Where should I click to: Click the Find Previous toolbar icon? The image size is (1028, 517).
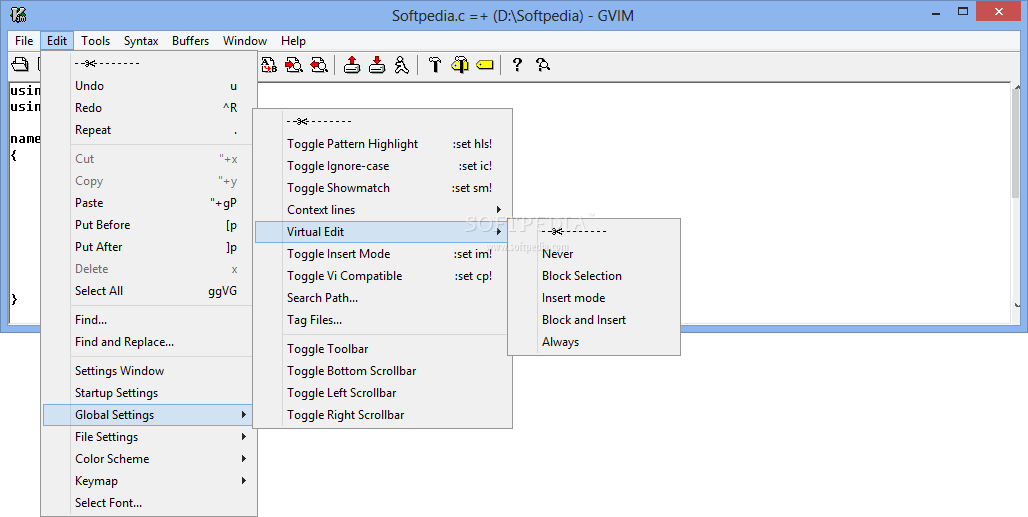(x=319, y=64)
